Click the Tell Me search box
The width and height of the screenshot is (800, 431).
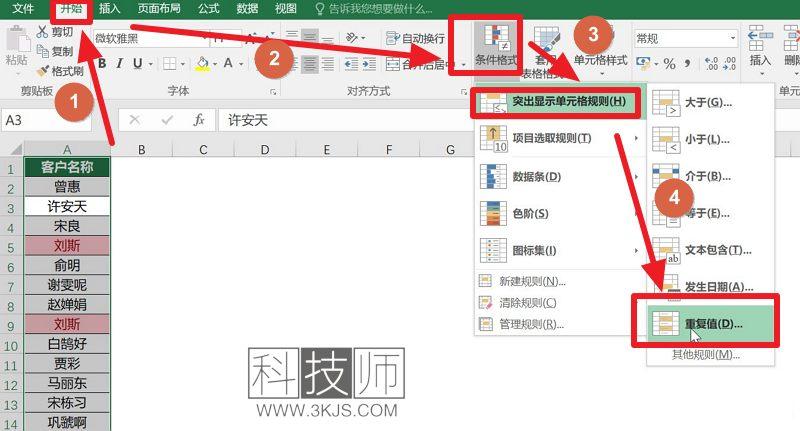point(374,9)
